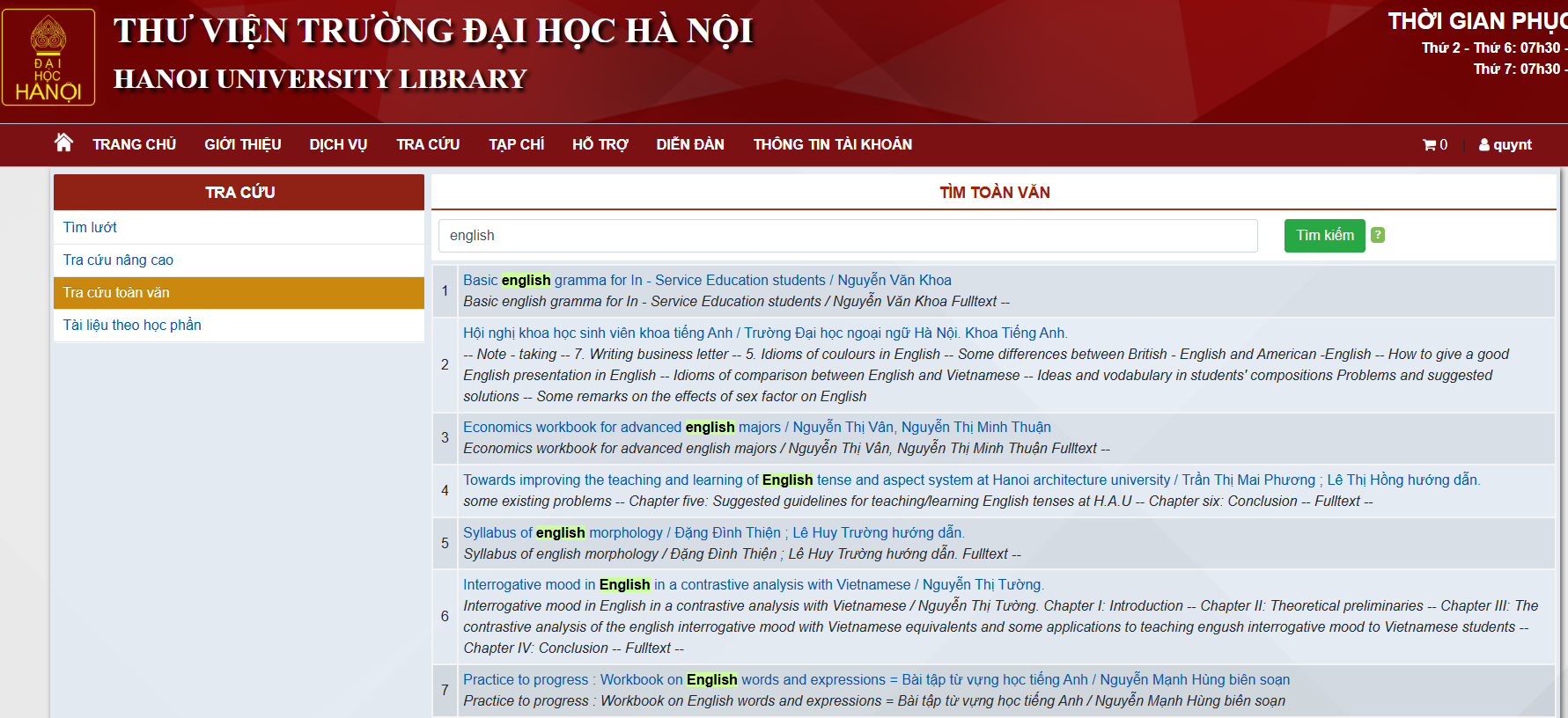
Task: Click the quynt user account icon
Action: pos(1484,145)
